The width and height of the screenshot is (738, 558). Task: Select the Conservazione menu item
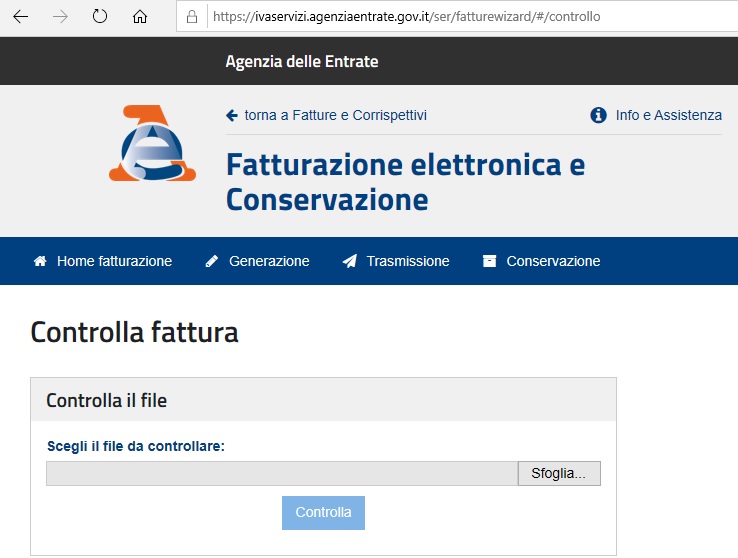click(553, 261)
